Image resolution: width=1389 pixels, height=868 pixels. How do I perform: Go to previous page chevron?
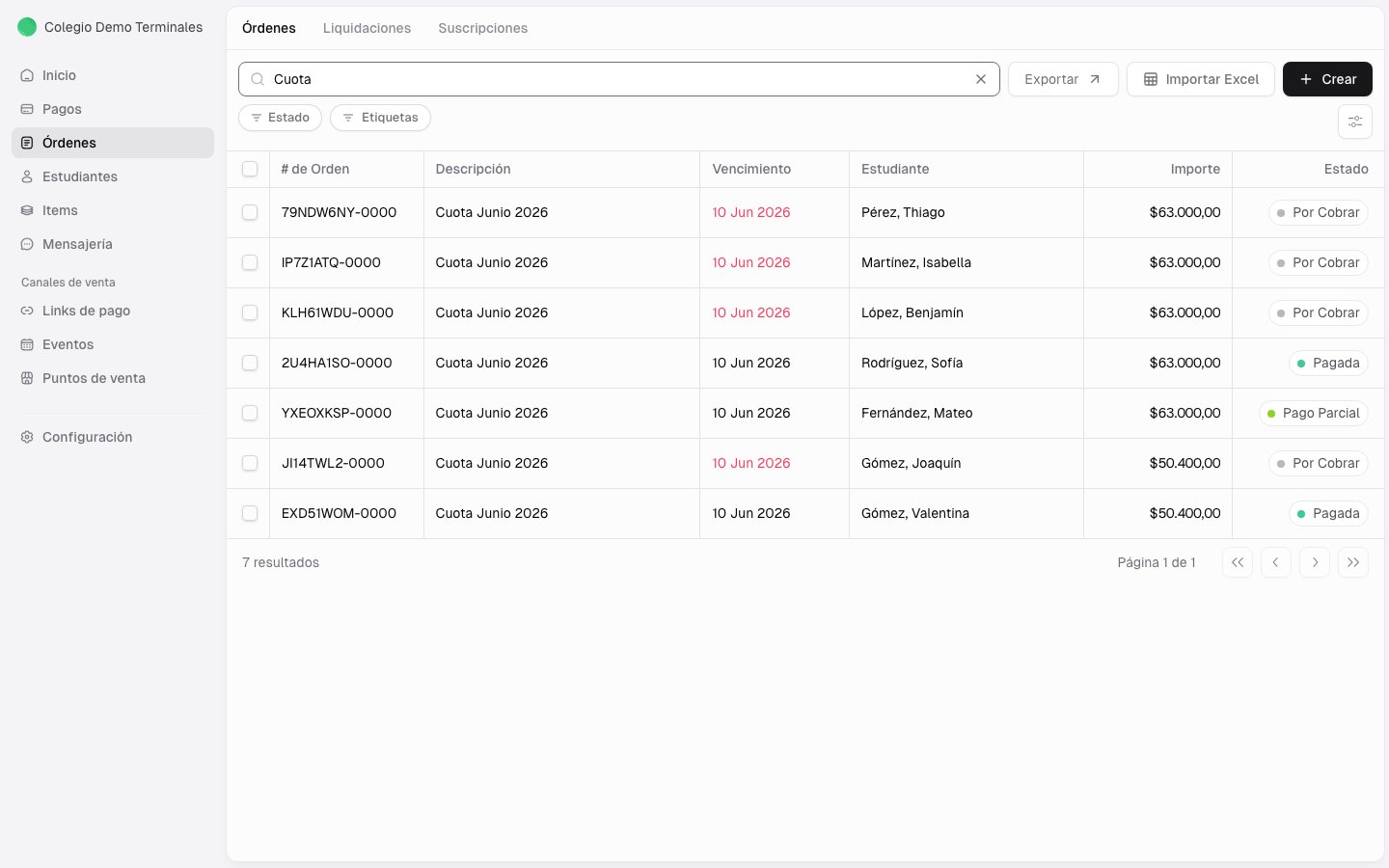coord(1276,562)
